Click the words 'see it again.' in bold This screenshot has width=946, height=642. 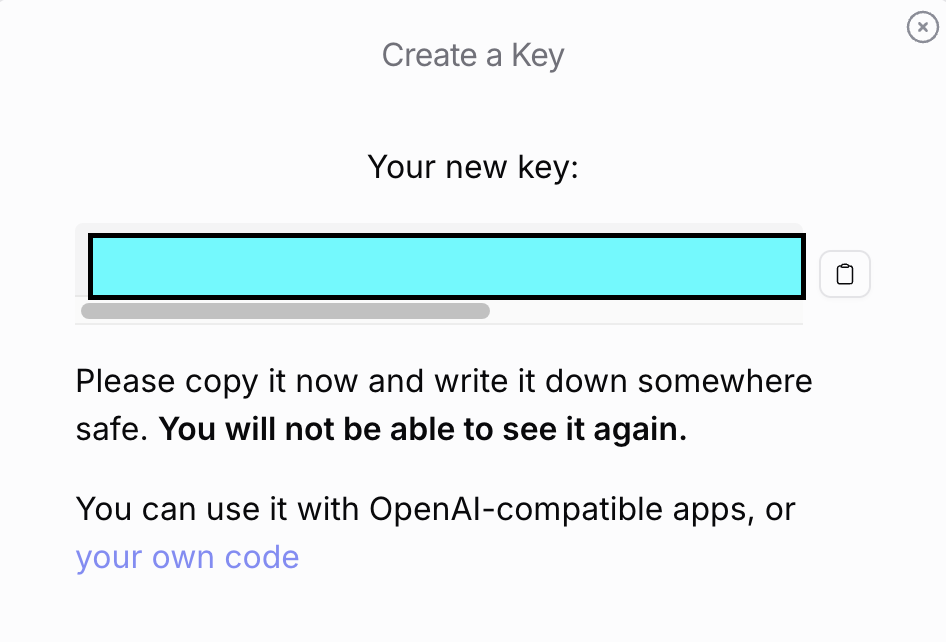point(595,430)
